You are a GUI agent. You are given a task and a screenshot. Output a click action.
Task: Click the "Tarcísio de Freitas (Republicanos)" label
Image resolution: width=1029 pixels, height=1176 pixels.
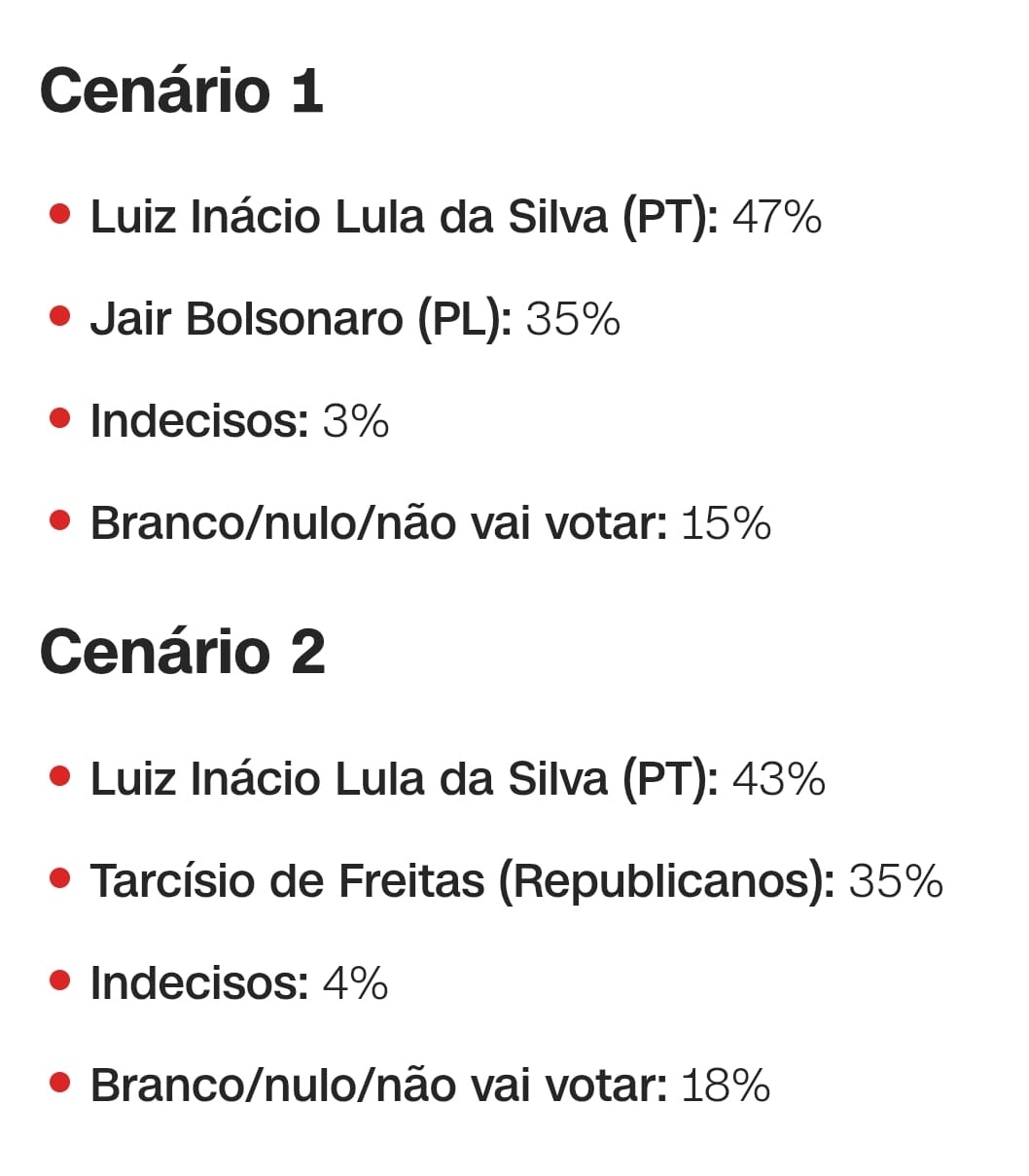(x=462, y=881)
